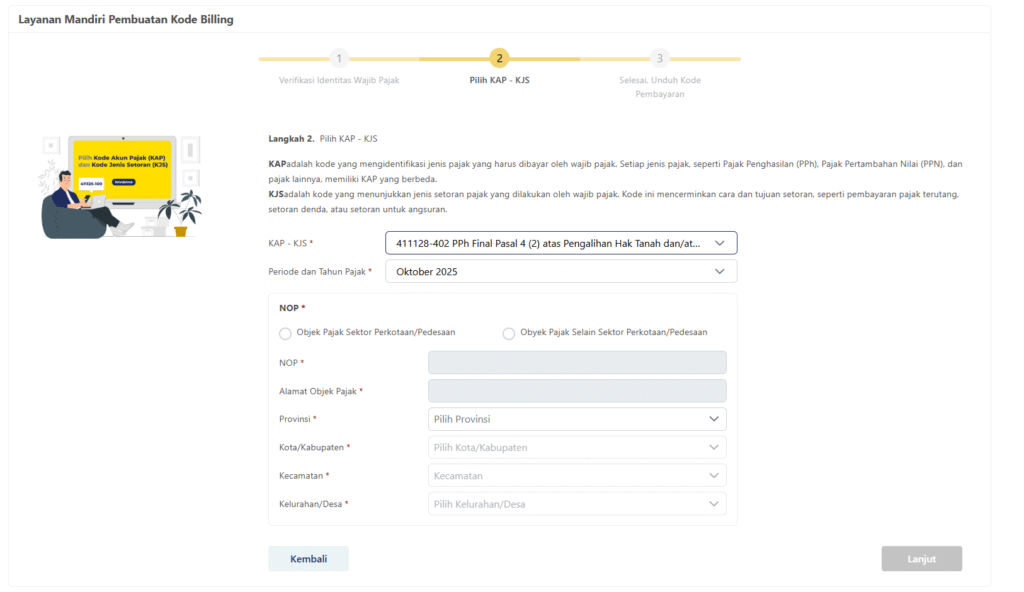Click Selesai, Unduh Kode Pembayaran step label

coord(659,87)
